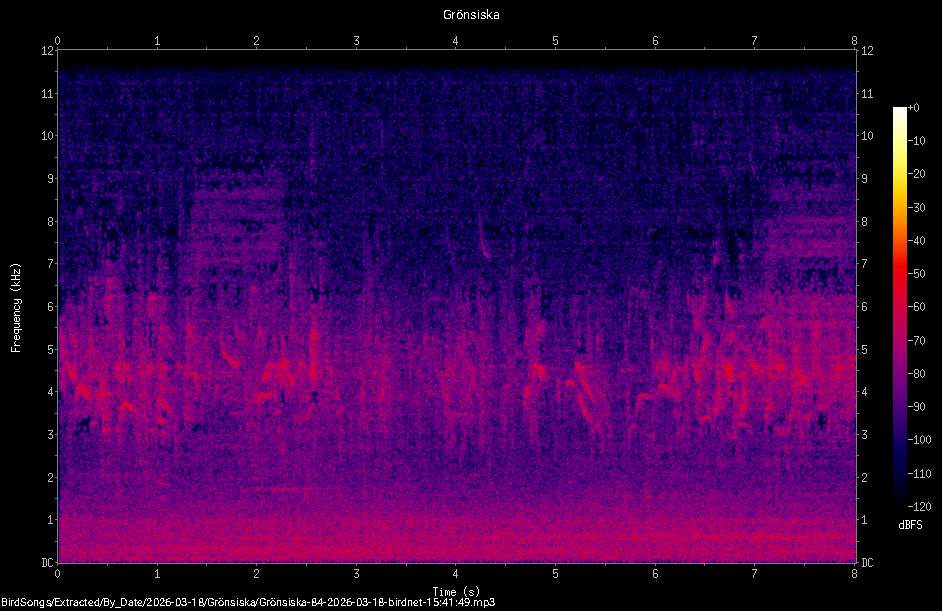Viewport: 942px width, 611px height.
Task: Click the 7 second tick on bottom axis
Action: click(x=754, y=574)
